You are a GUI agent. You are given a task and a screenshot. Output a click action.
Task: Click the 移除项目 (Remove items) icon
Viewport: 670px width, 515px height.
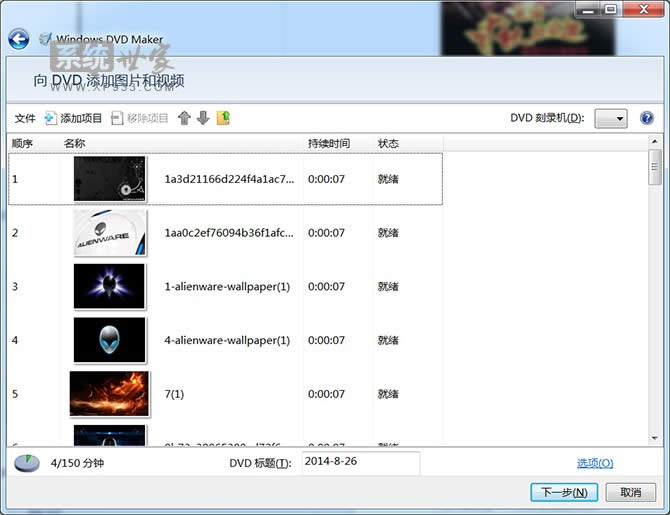coord(117,118)
